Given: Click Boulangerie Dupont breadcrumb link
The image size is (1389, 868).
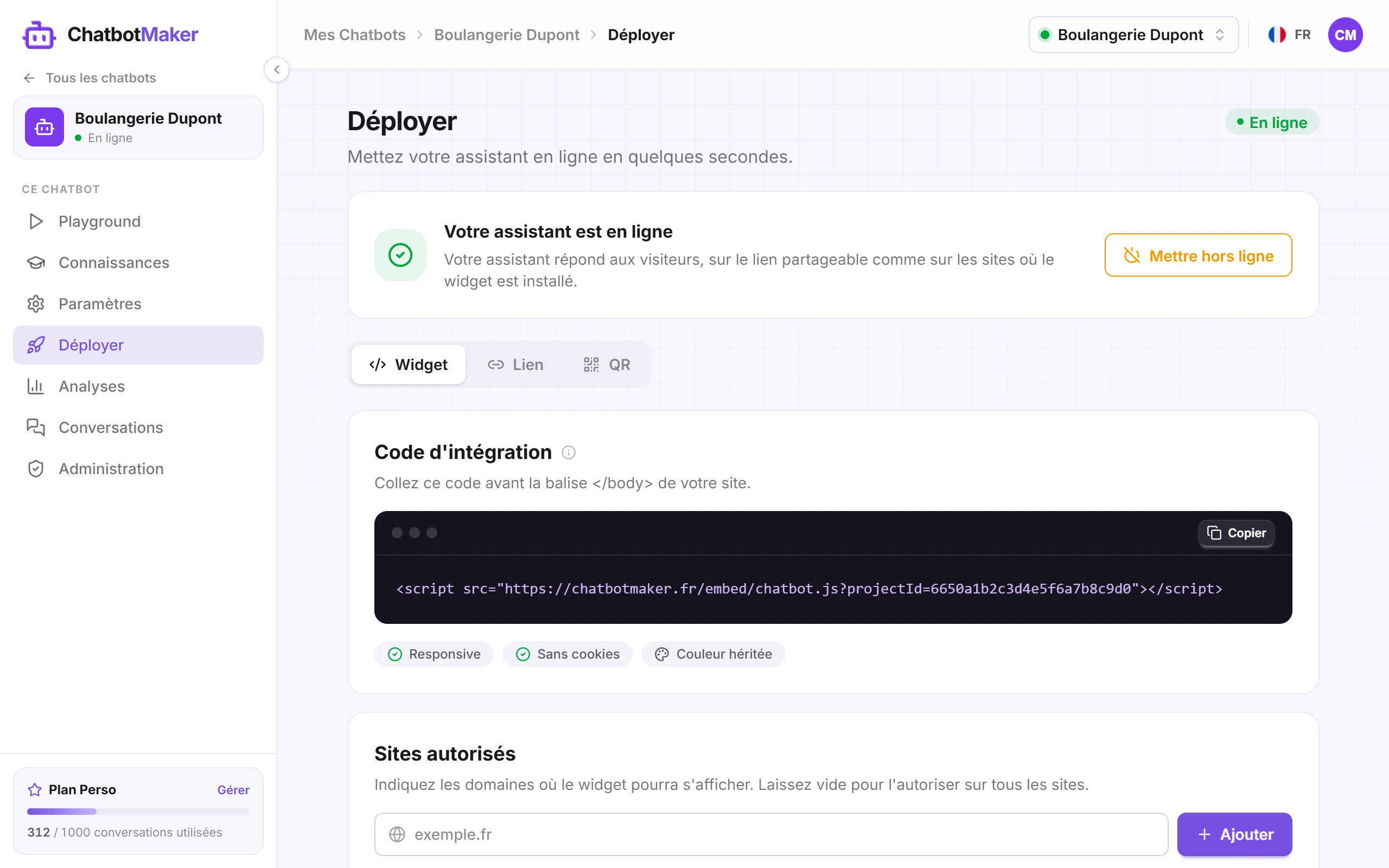Looking at the screenshot, I should 506,35.
